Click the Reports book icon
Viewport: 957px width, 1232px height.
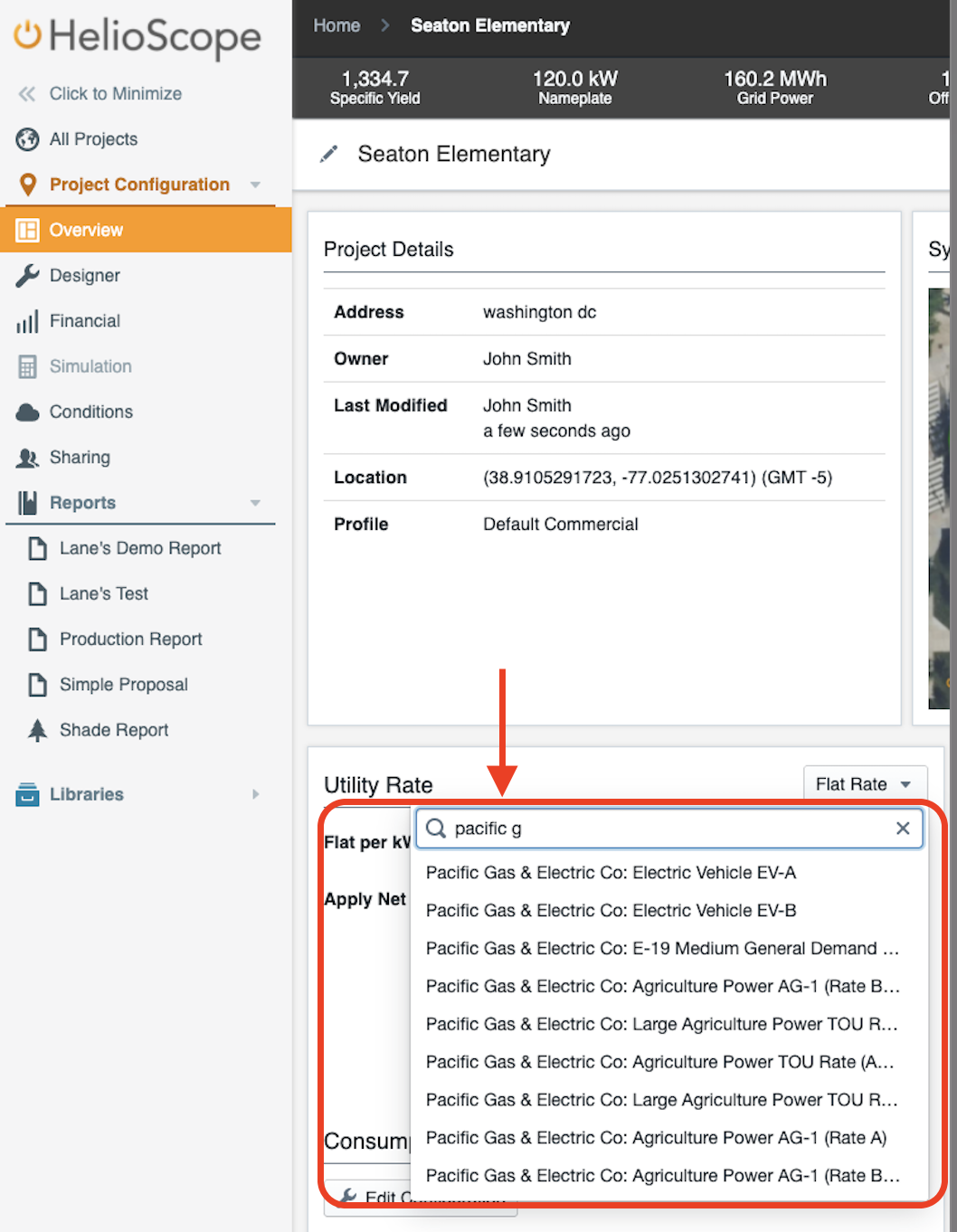point(28,503)
